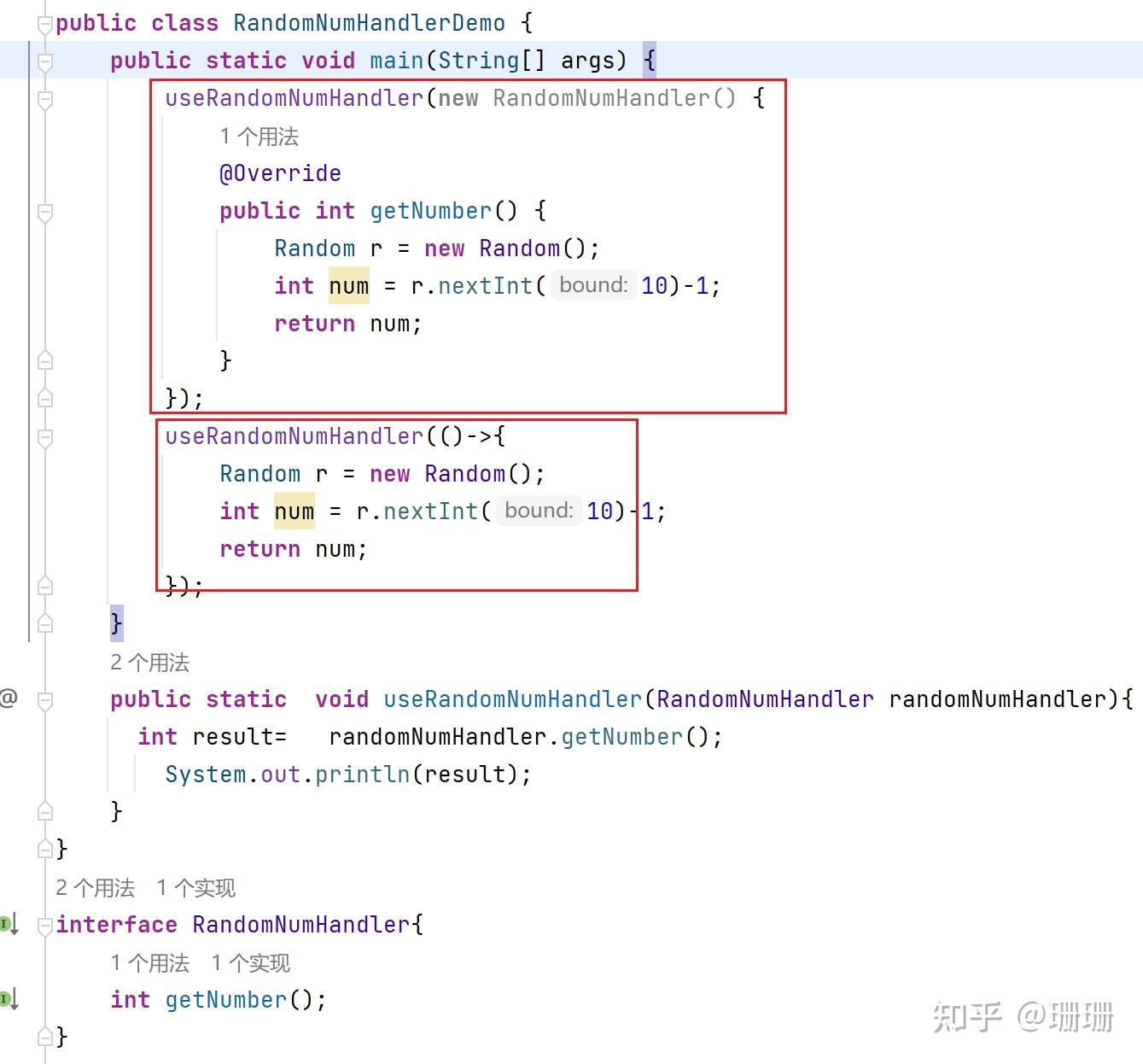The image size is (1143, 1064).
Task: Click the fold end marker after main's closing brace
Action: tap(45, 623)
